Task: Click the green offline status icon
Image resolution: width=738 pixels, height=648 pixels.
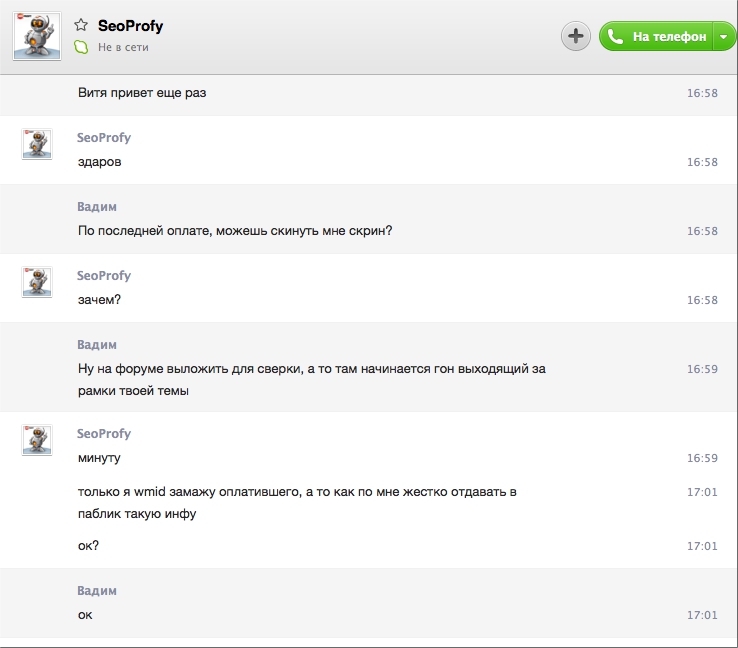Action: click(81, 47)
